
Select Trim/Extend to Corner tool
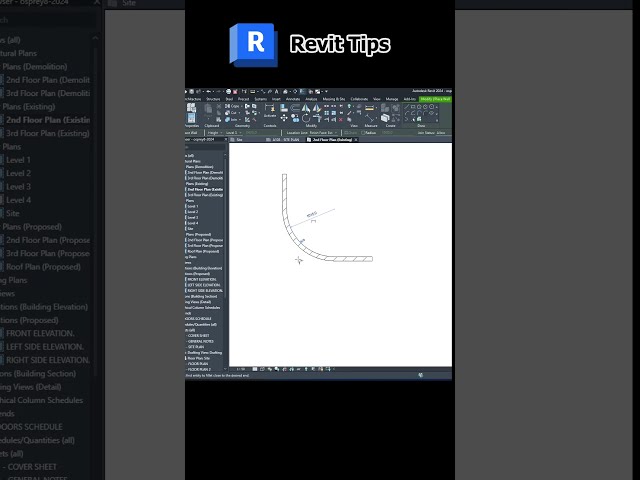tap(316, 118)
